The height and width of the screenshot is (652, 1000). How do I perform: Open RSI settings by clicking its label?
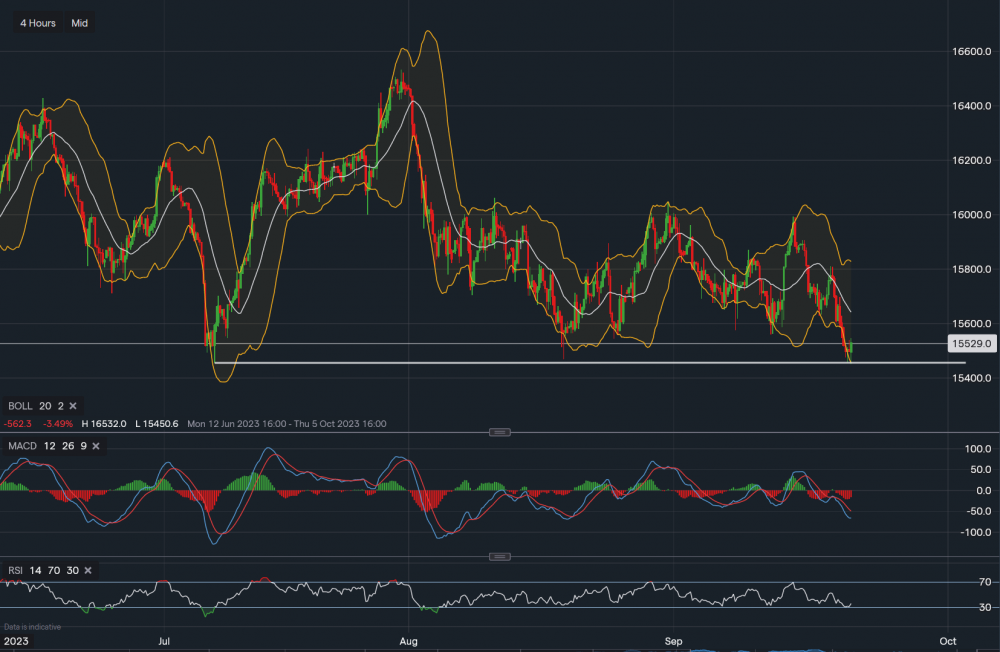point(16,570)
